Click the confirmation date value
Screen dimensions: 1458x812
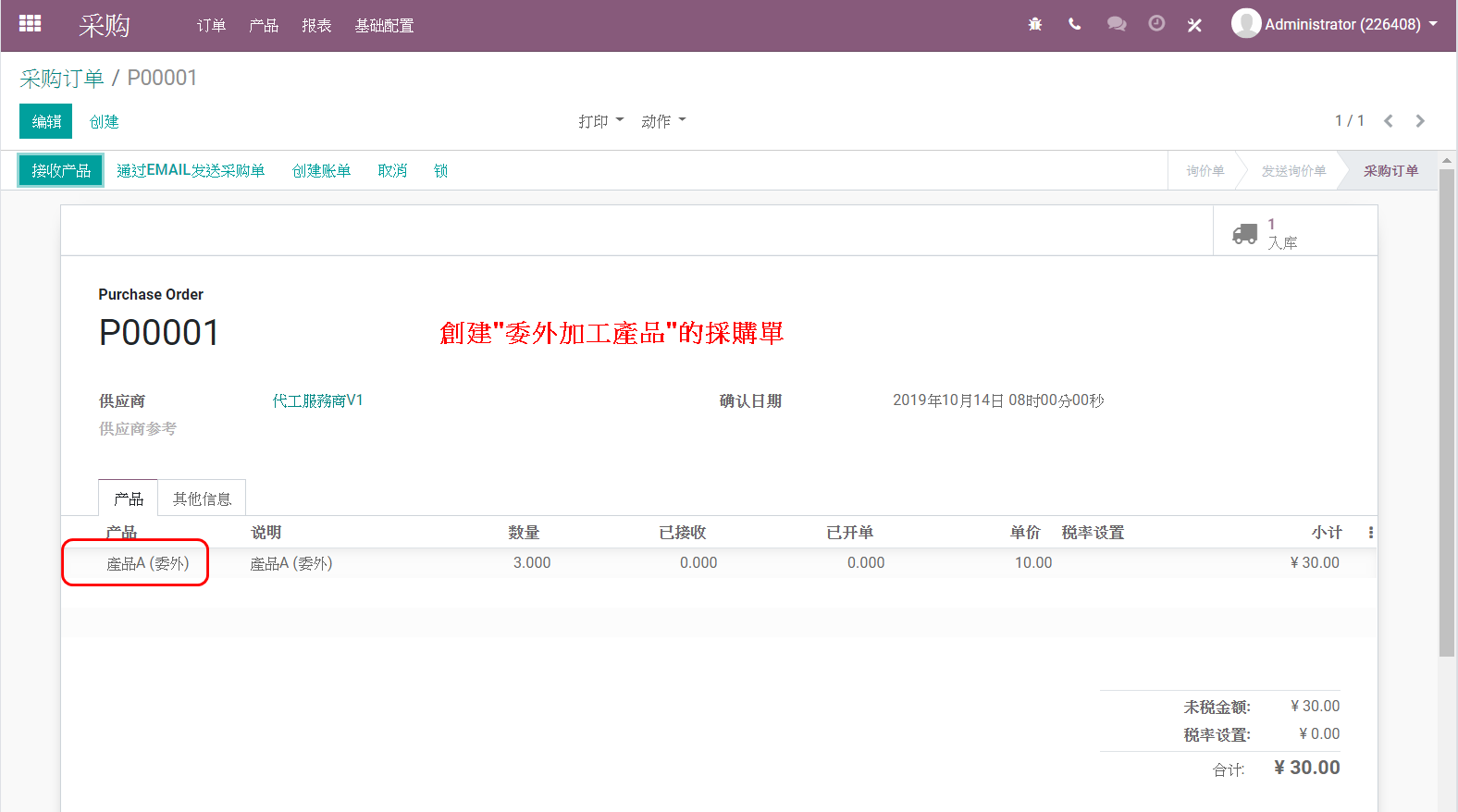[998, 400]
